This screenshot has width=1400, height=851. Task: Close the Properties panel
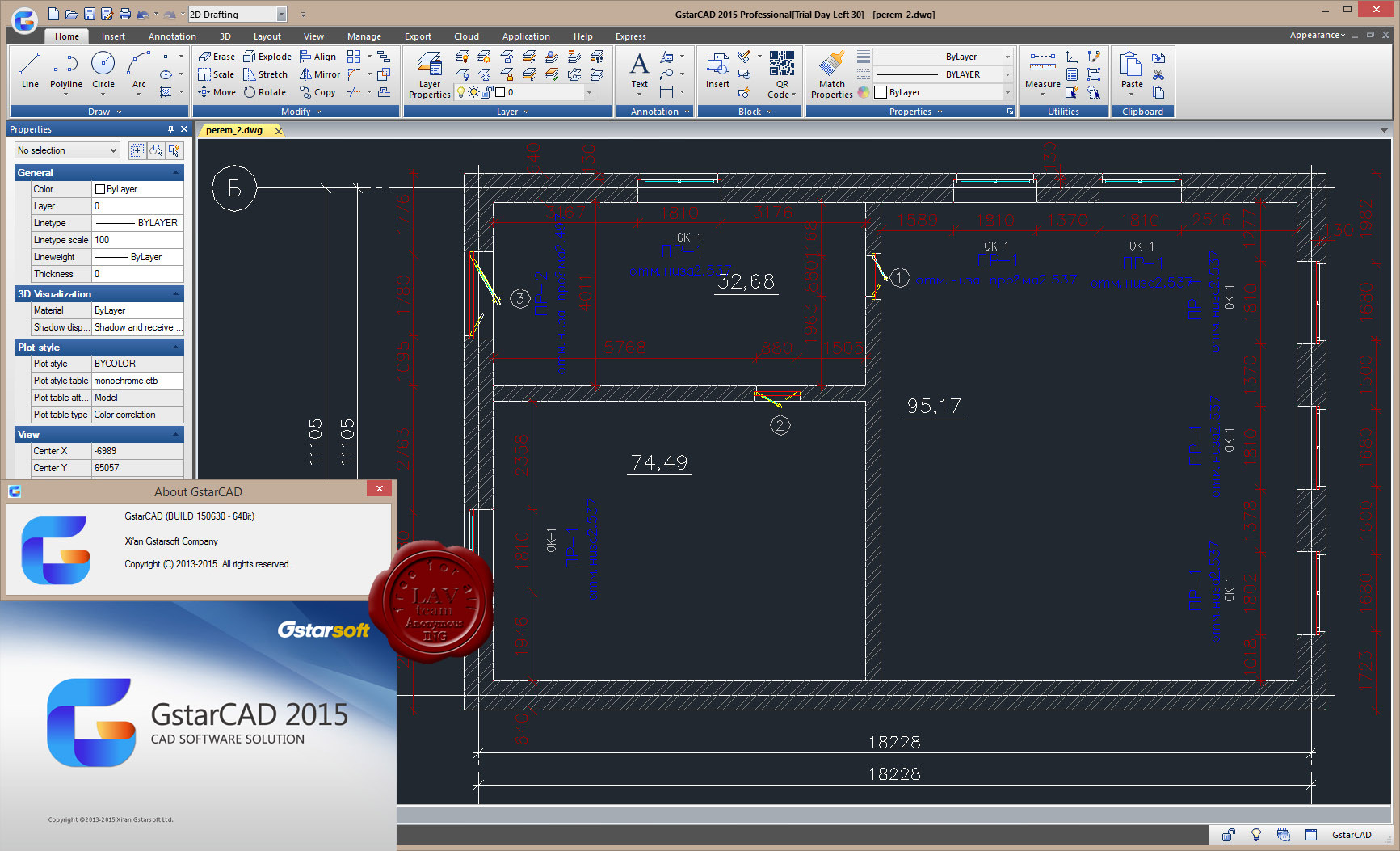click(x=184, y=129)
